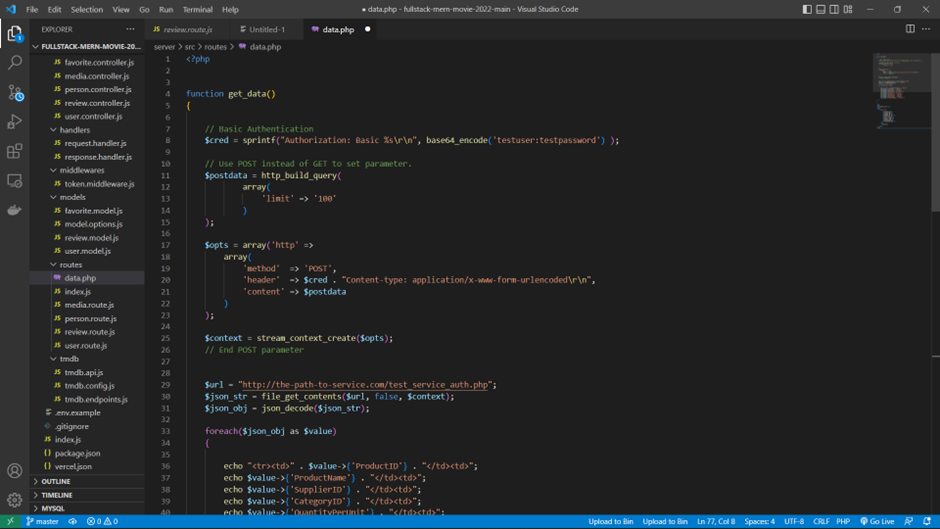Open the Selection menu
The height and width of the screenshot is (529, 940).
tap(87, 9)
